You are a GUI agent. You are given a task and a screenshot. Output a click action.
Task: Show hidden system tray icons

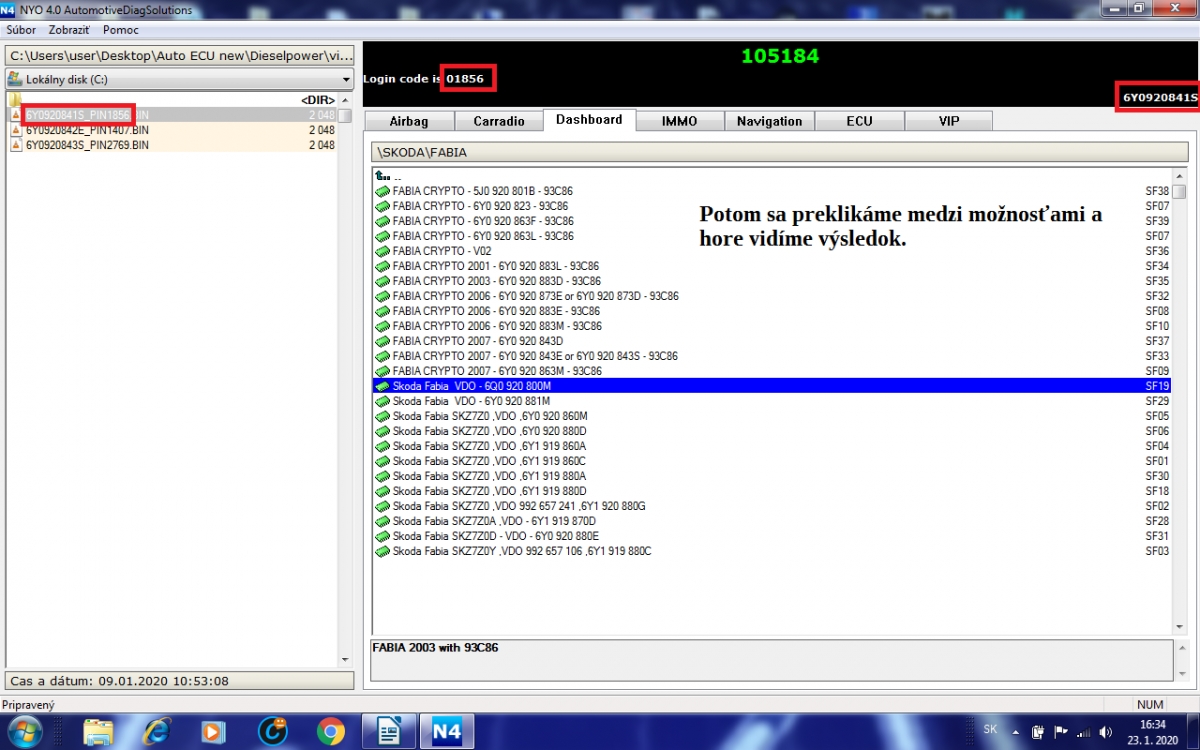pos(1017,731)
